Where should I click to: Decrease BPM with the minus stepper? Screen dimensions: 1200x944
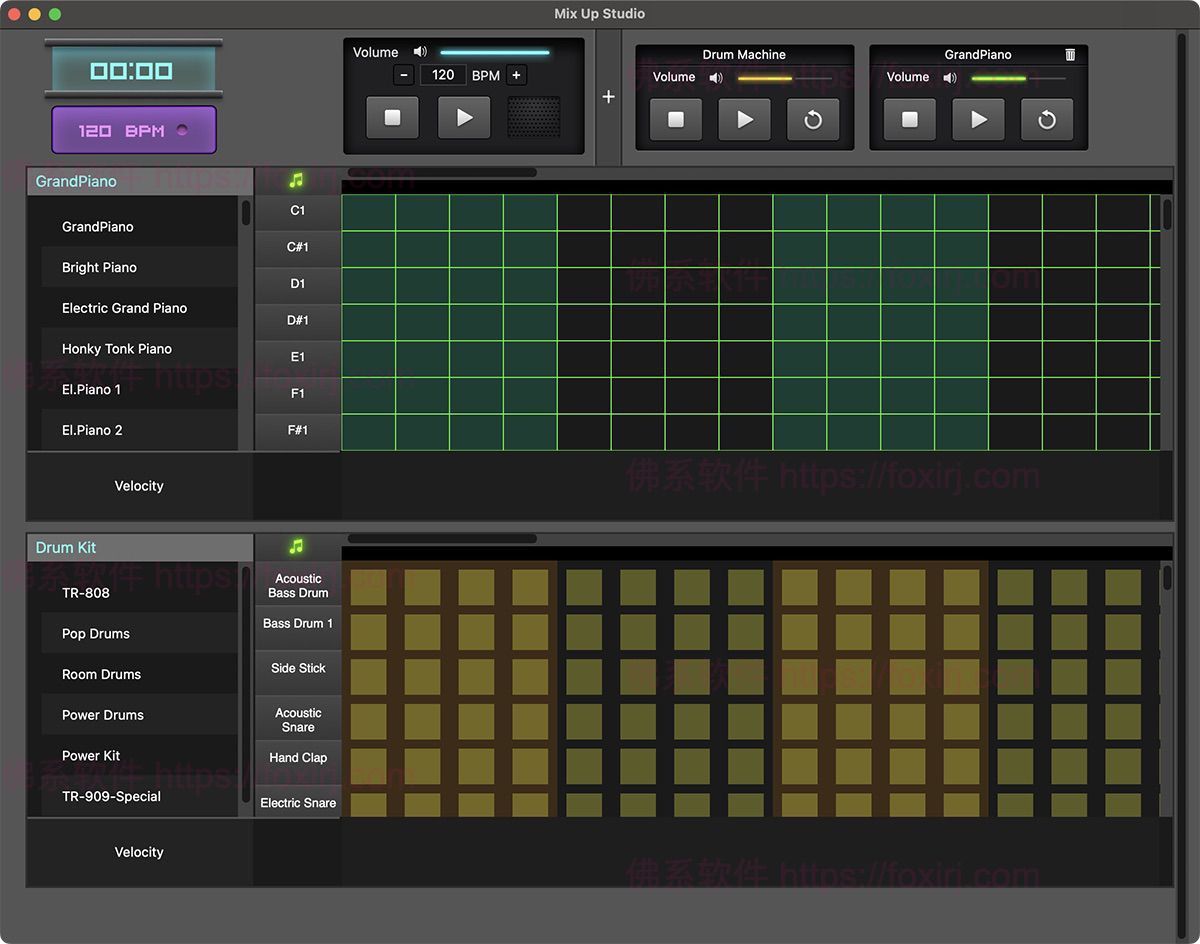(x=404, y=75)
